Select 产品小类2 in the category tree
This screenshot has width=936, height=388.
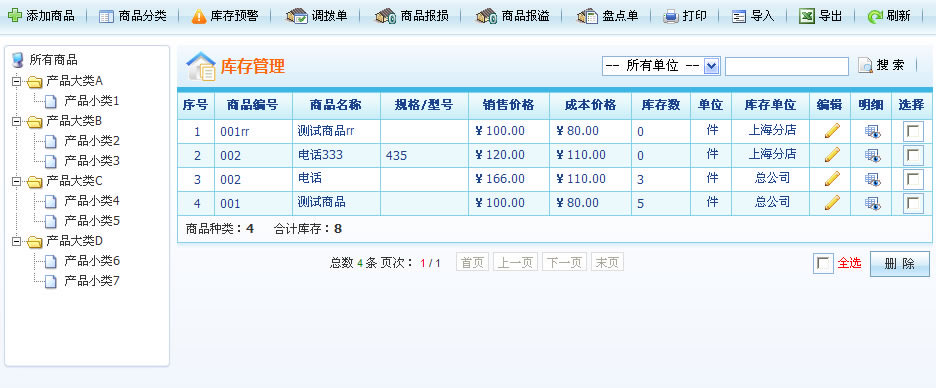pyautogui.click(x=92, y=141)
